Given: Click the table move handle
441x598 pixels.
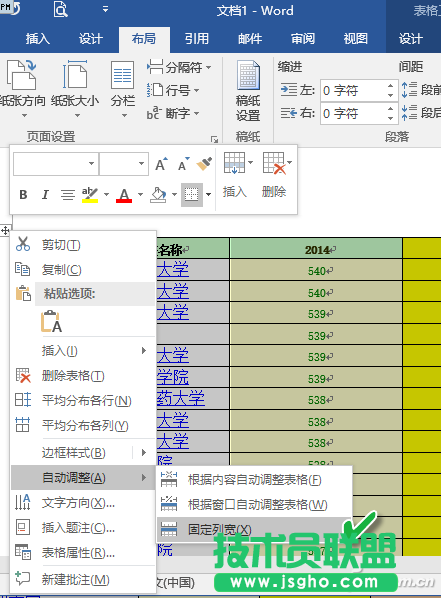Looking at the screenshot, I should (5, 230).
